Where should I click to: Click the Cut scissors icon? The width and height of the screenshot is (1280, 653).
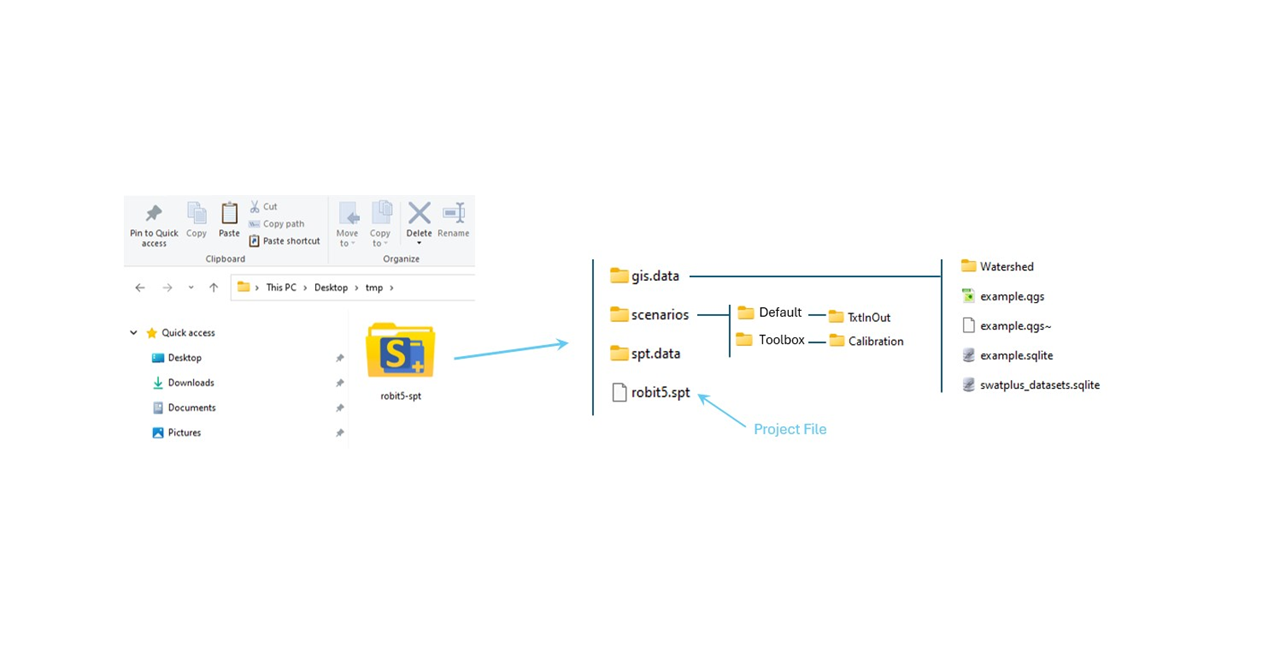tap(254, 207)
